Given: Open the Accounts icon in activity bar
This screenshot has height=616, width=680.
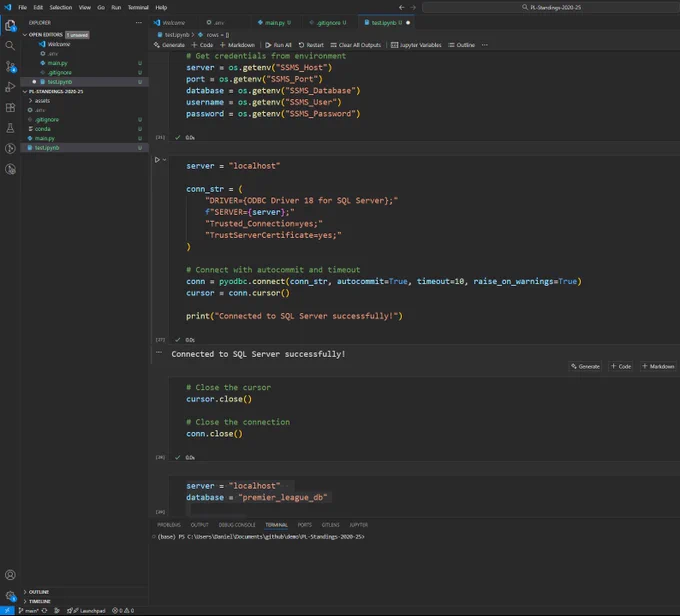Looking at the screenshot, I should [x=10, y=575].
